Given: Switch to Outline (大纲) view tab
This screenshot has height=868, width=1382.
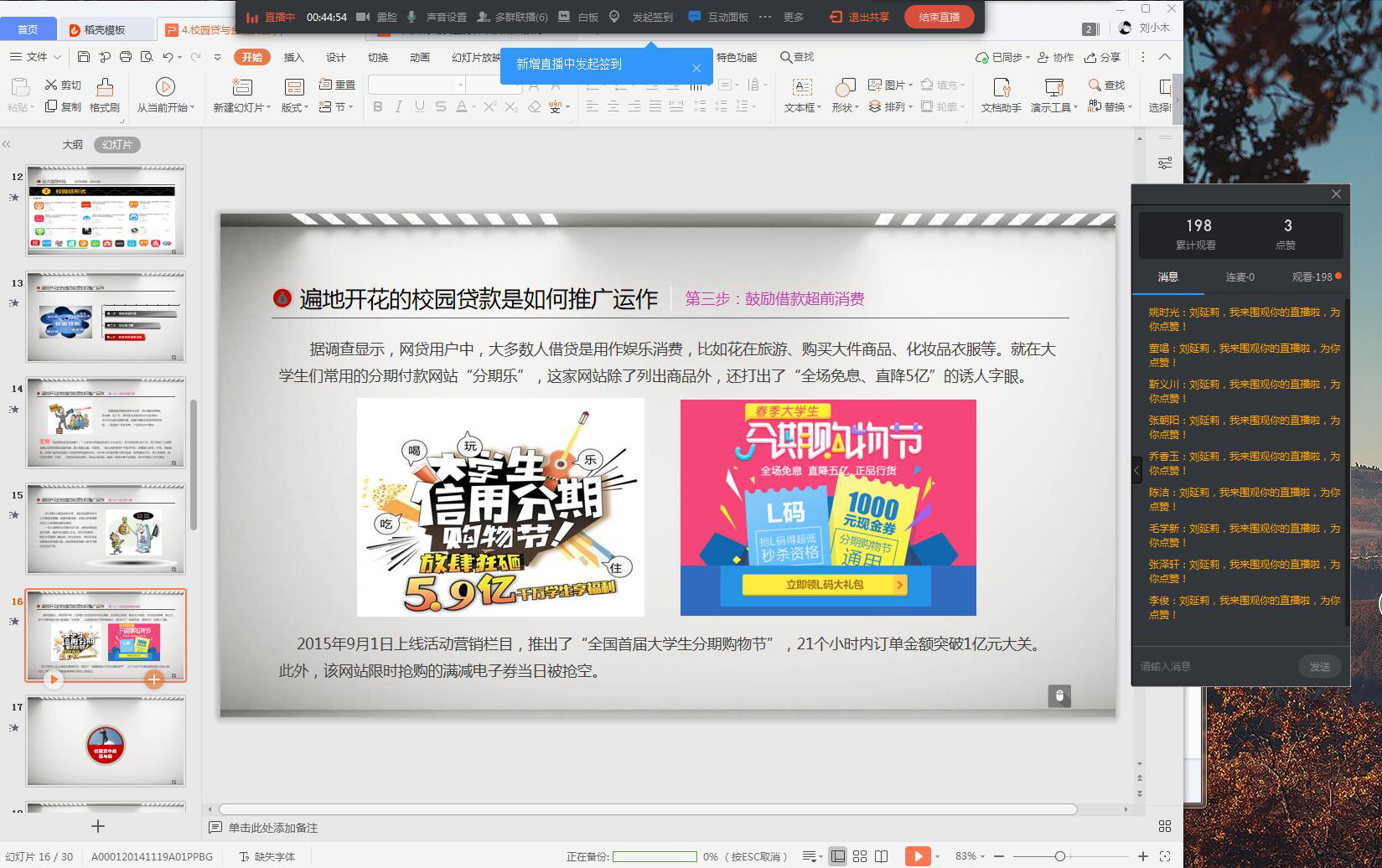Looking at the screenshot, I should pyautogui.click(x=72, y=144).
